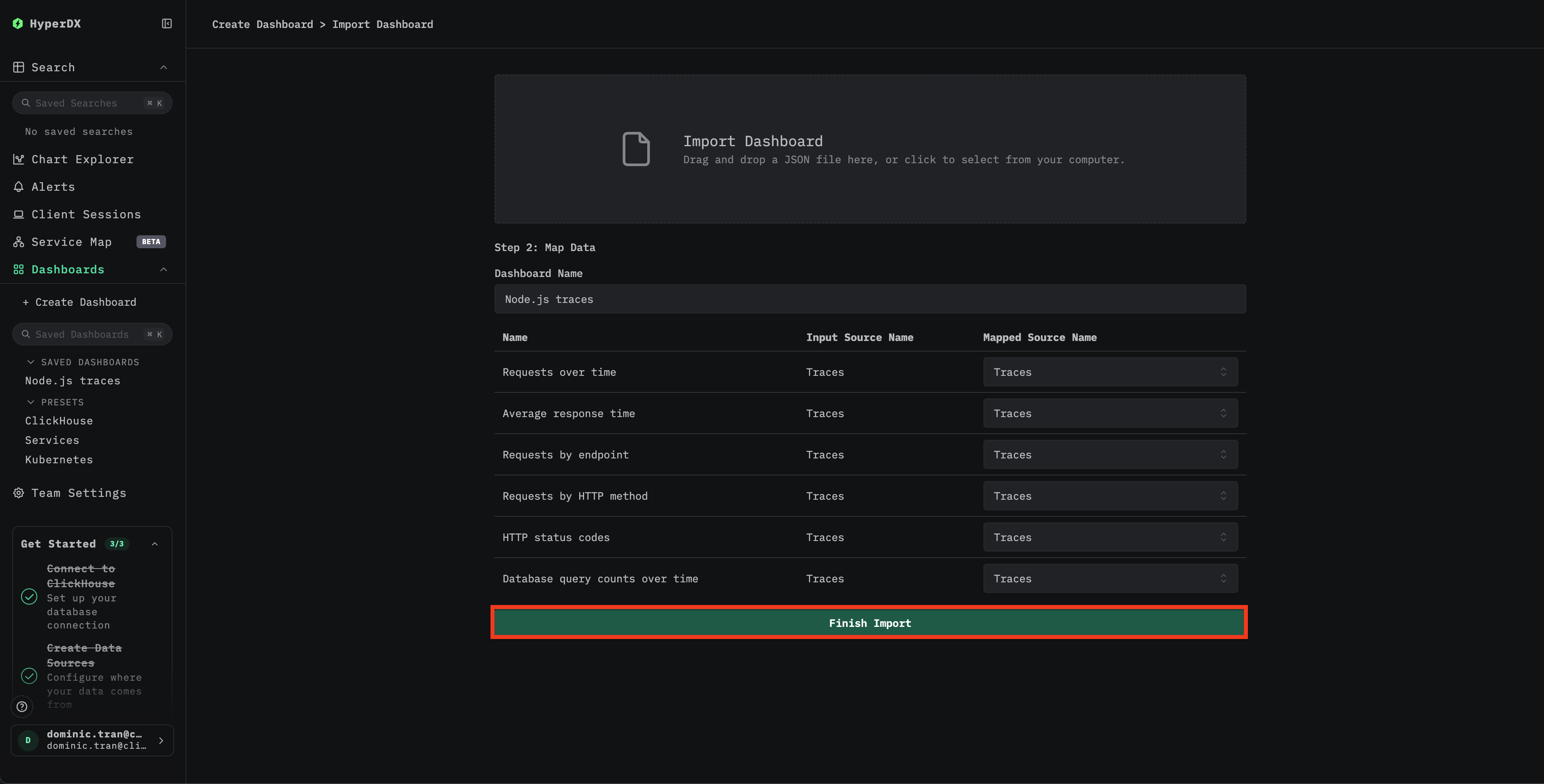The height and width of the screenshot is (784, 1544).
Task: Open mapped source dropdown for Requests over time
Action: pos(1109,372)
